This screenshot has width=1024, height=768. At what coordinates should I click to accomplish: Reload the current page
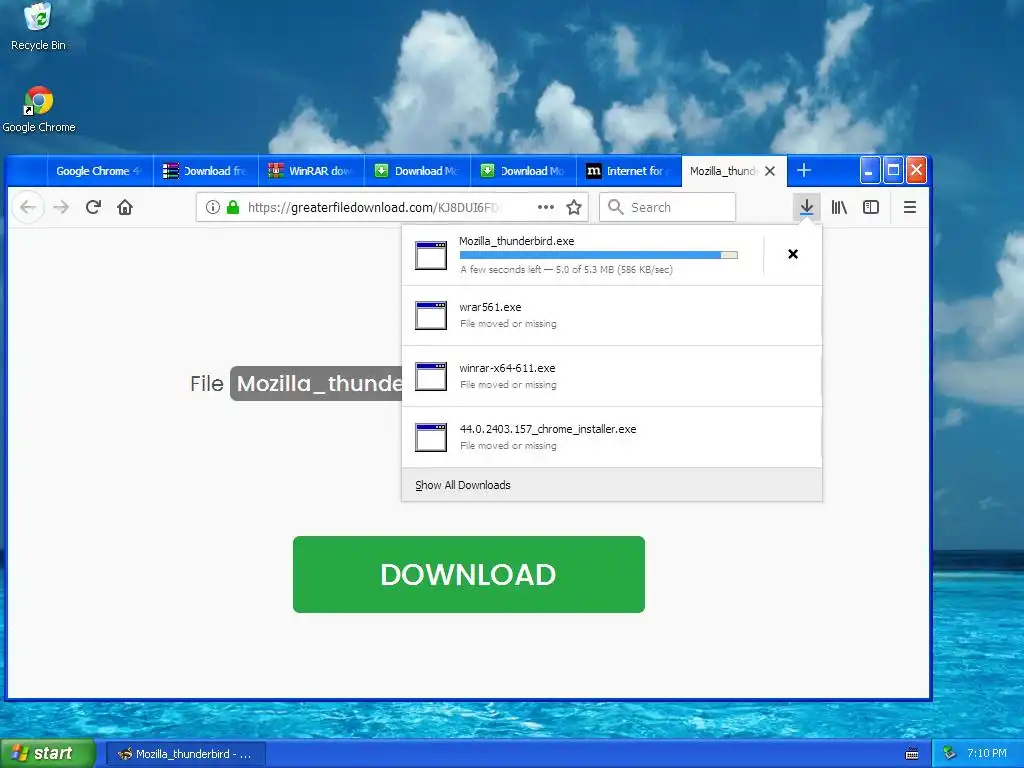click(93, 208)
